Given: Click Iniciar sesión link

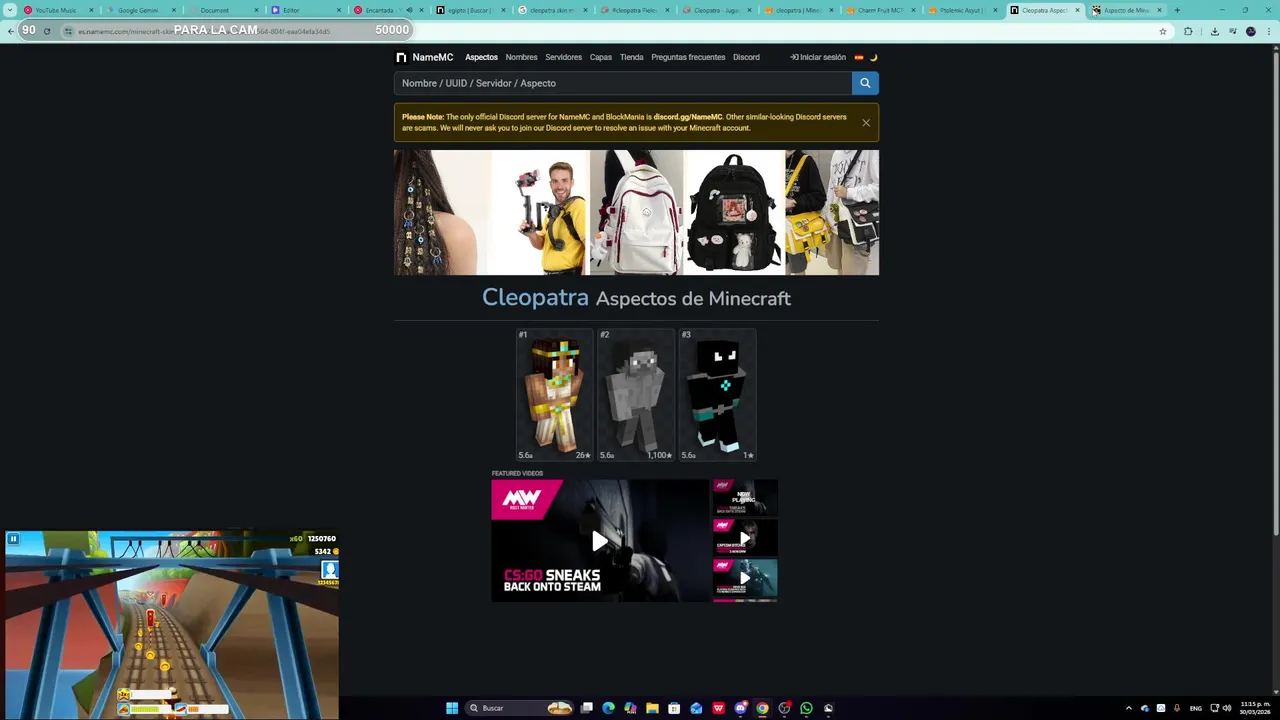Looking at the screenshot, I should [x=818, y=57].
